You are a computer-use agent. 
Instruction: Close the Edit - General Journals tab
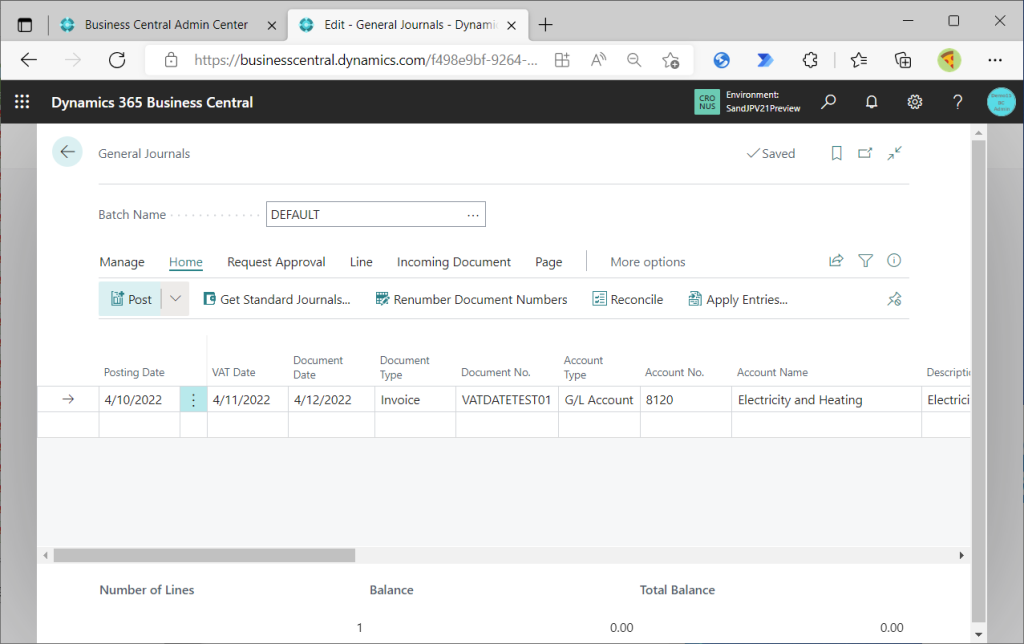point(511,25)
